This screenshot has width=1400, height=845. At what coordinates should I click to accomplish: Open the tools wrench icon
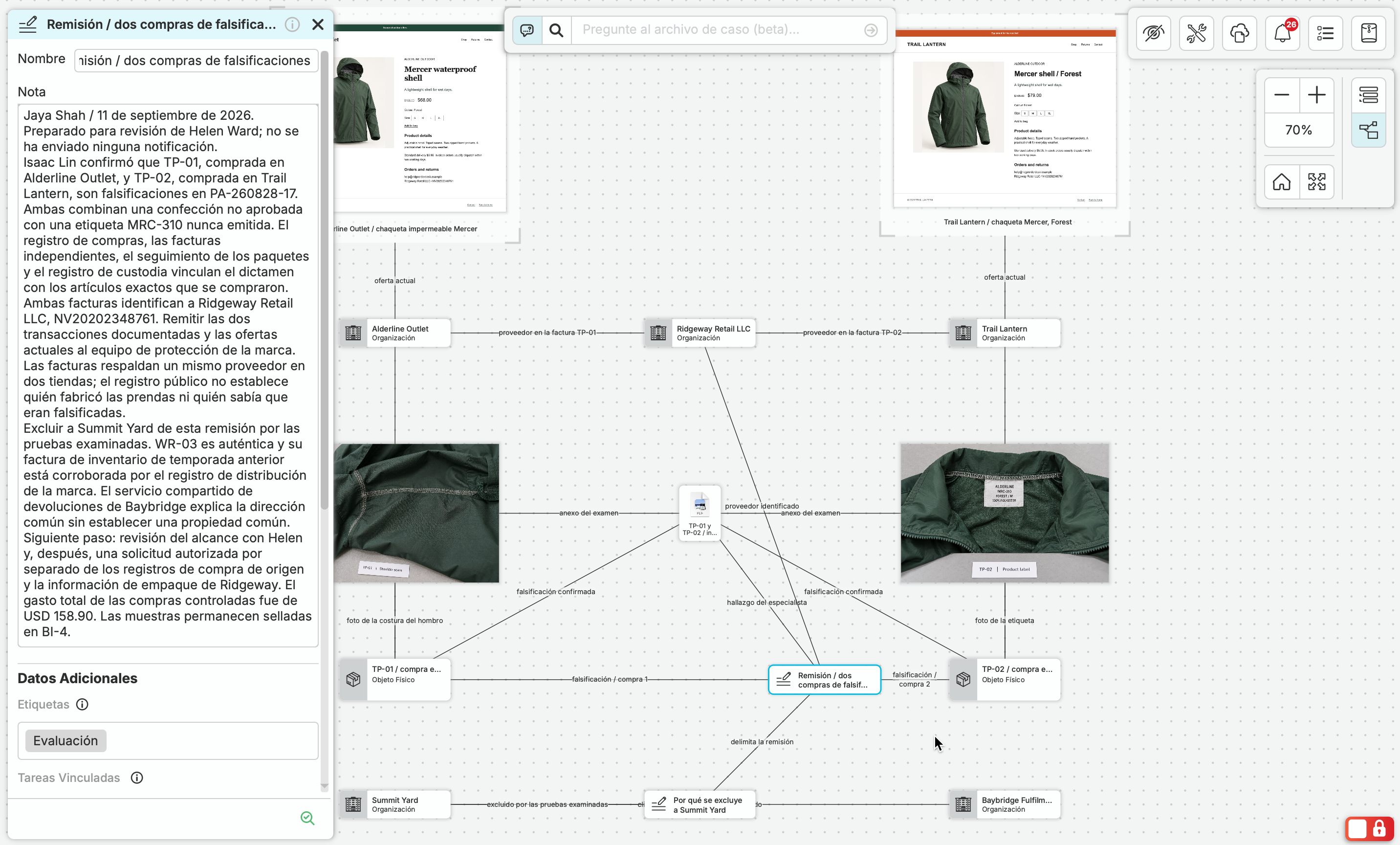[x=1197, y=33]
